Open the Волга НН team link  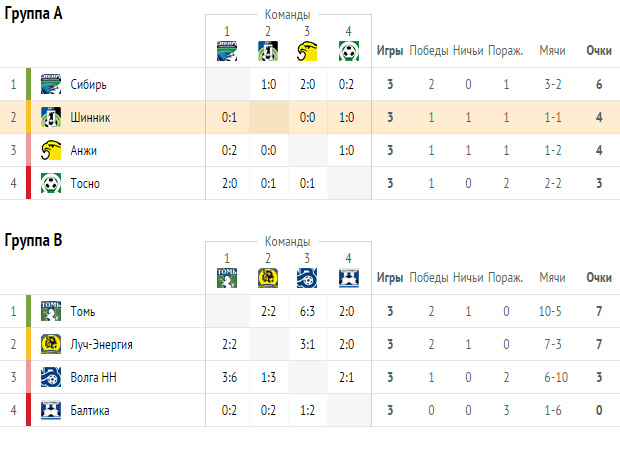[x=93, y=377]
